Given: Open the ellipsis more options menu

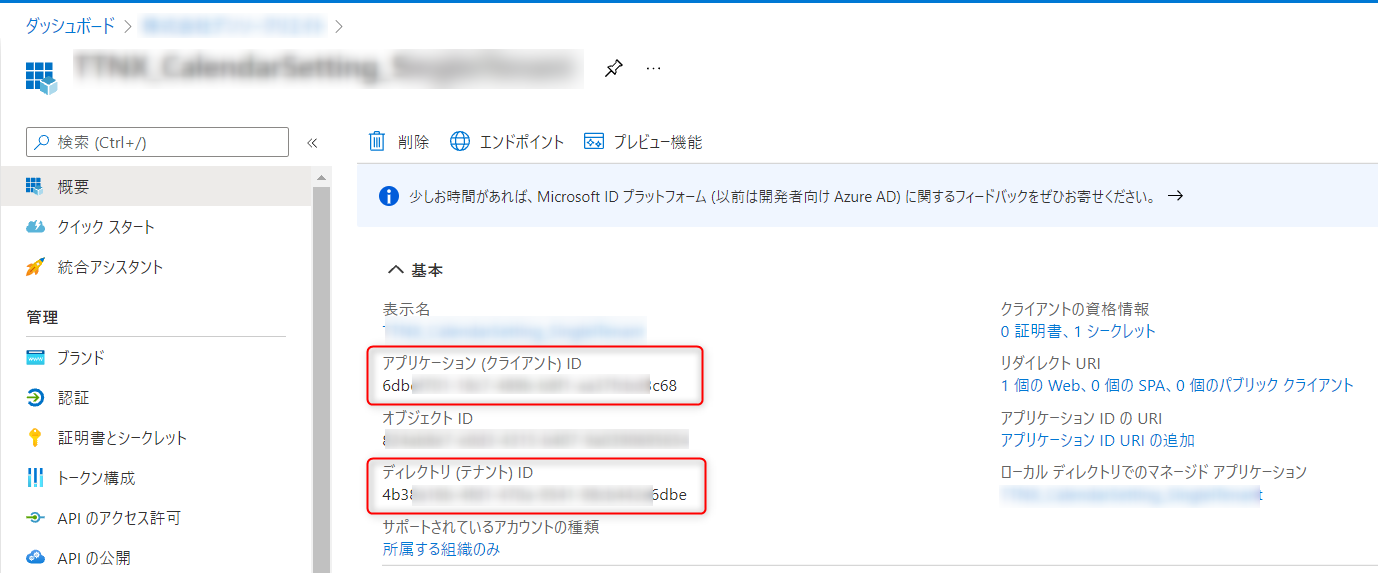Looking at the screenshot, I should 653,68.
